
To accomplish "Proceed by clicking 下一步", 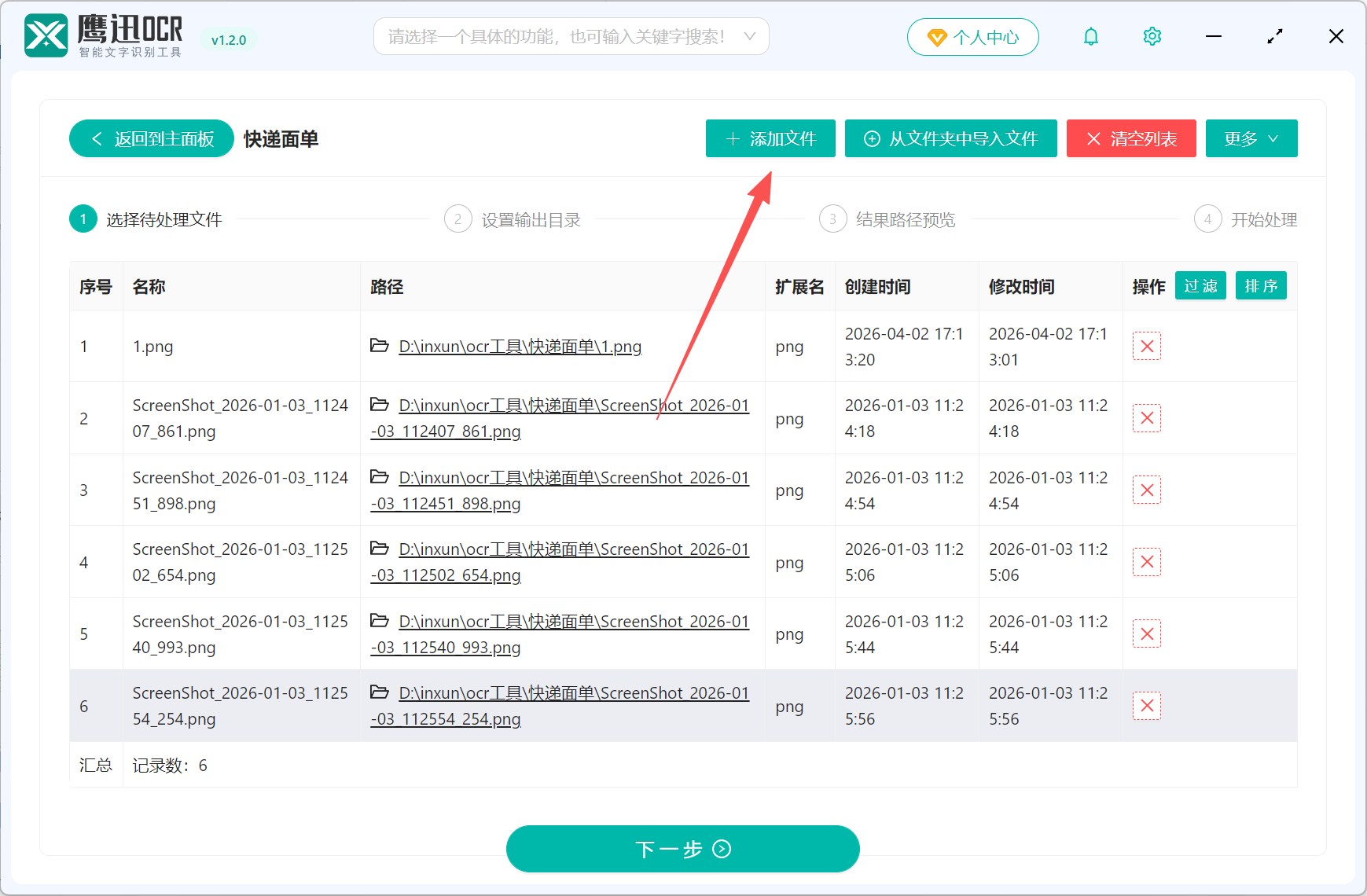I will [682, 849].
